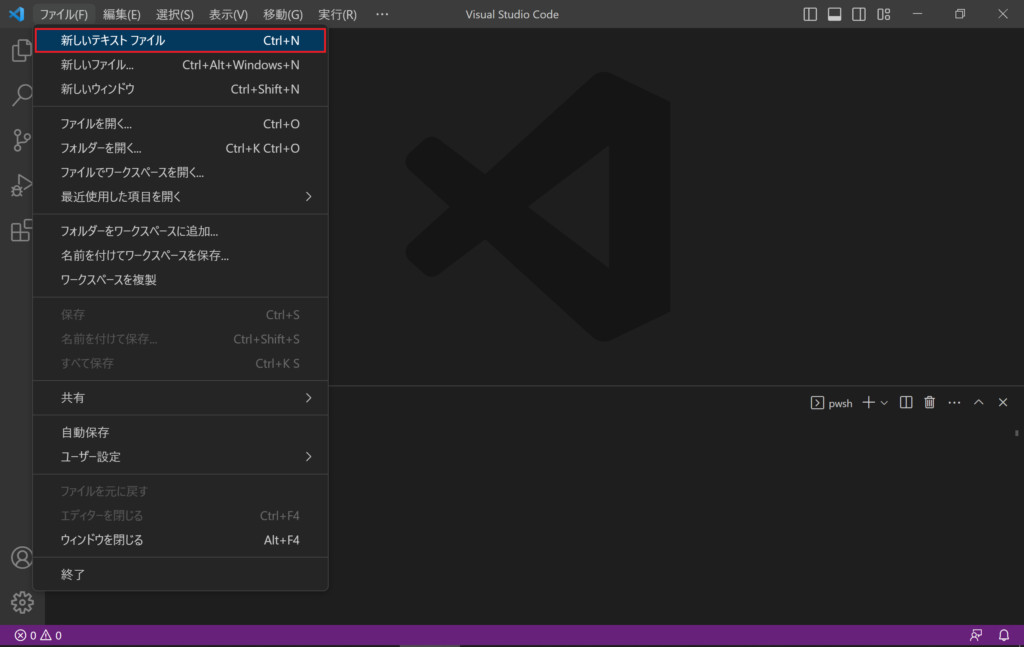The image size is (1024, 647).
Task: Open the 実行(R) menu
Action: [x=337, y=14]
